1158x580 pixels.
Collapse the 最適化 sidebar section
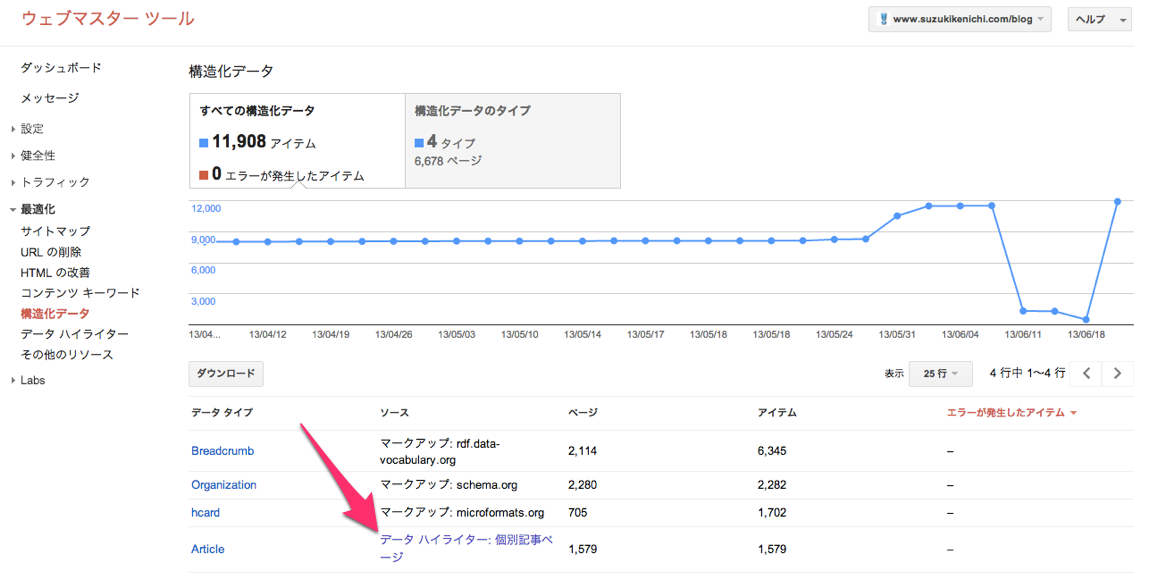click(x=33, y=209)
